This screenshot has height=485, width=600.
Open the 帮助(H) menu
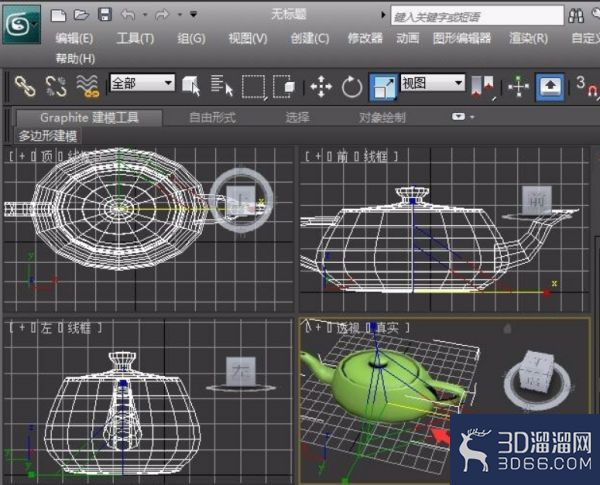point(75,59)
